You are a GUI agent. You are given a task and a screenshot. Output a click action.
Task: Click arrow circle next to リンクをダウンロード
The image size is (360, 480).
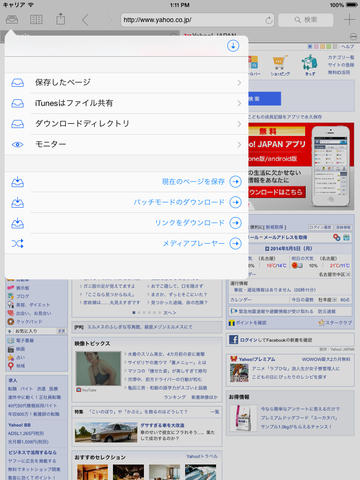(x=236, y=223)
